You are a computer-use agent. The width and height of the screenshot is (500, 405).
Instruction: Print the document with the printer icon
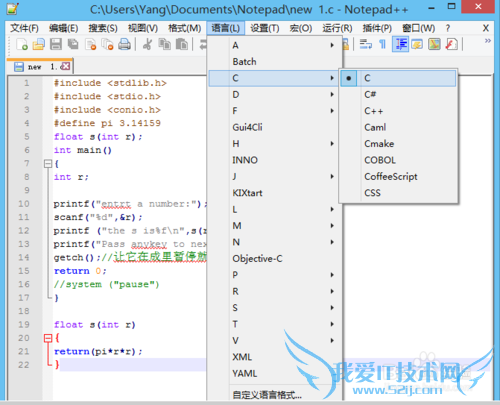click(x=124, y=44)
